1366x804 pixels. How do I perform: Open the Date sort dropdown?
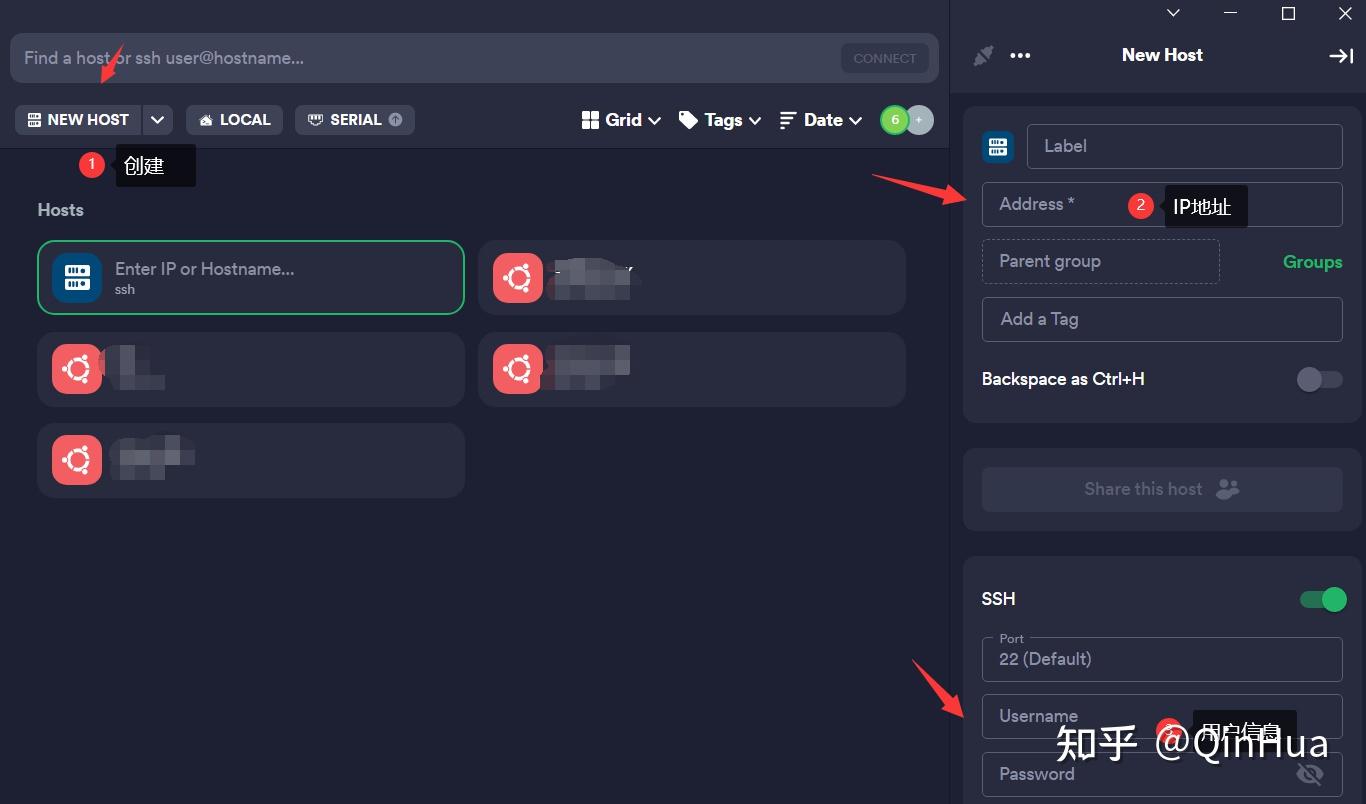click(820, 120)
